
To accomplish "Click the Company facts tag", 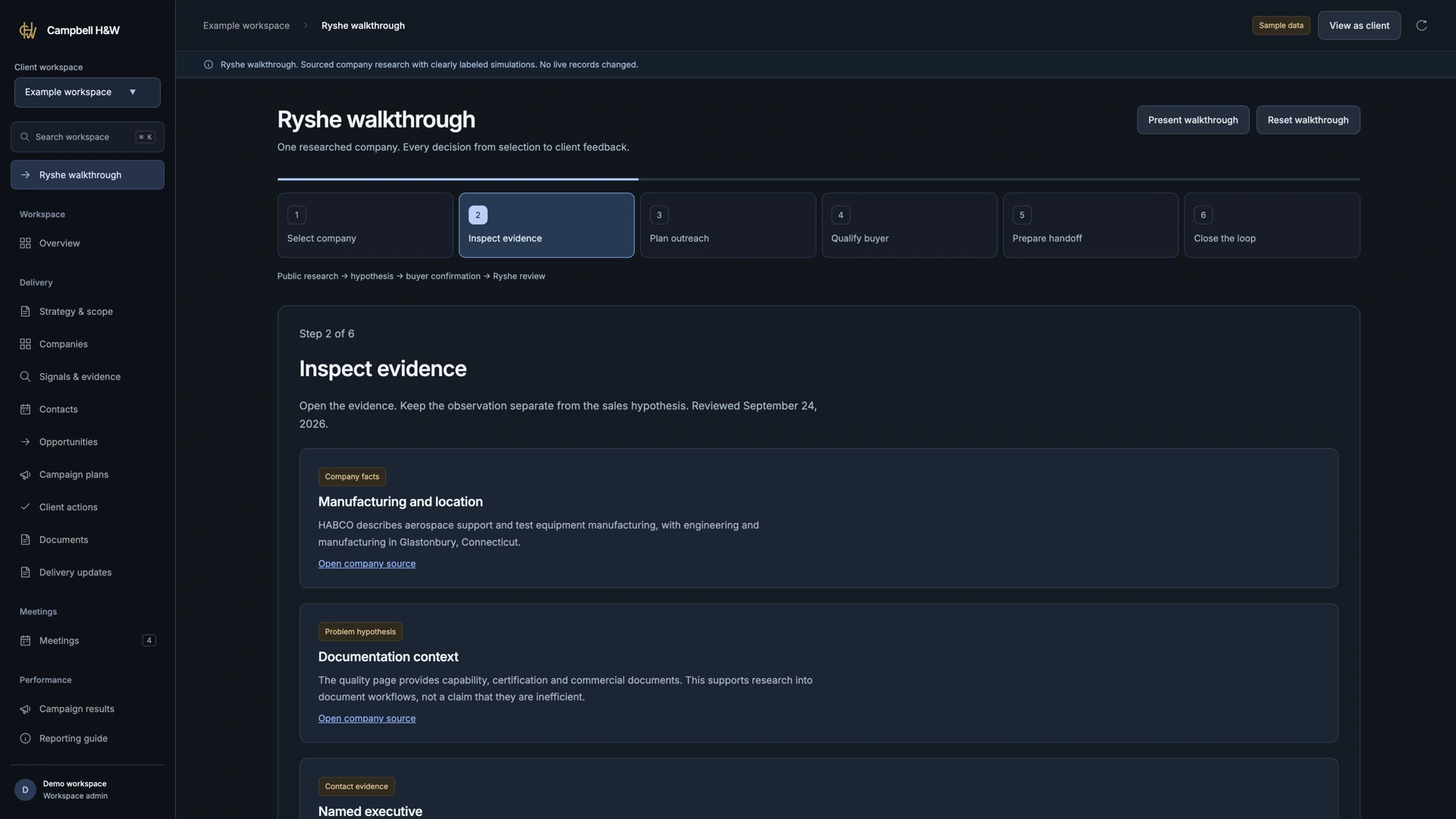I will coord(352,477).
